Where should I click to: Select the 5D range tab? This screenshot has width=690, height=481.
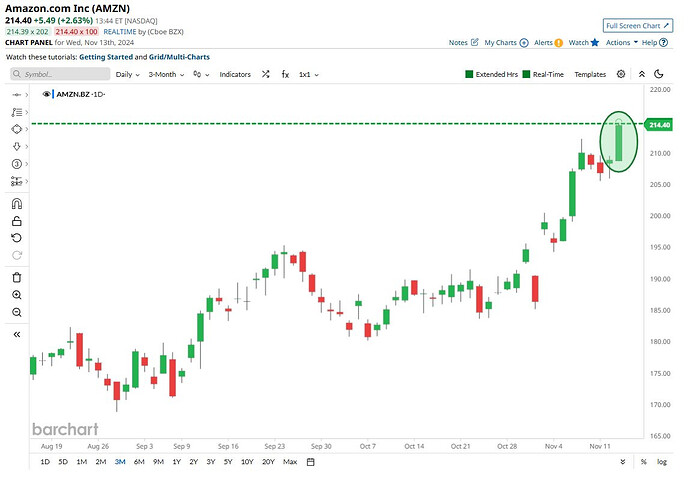[63, 462]
